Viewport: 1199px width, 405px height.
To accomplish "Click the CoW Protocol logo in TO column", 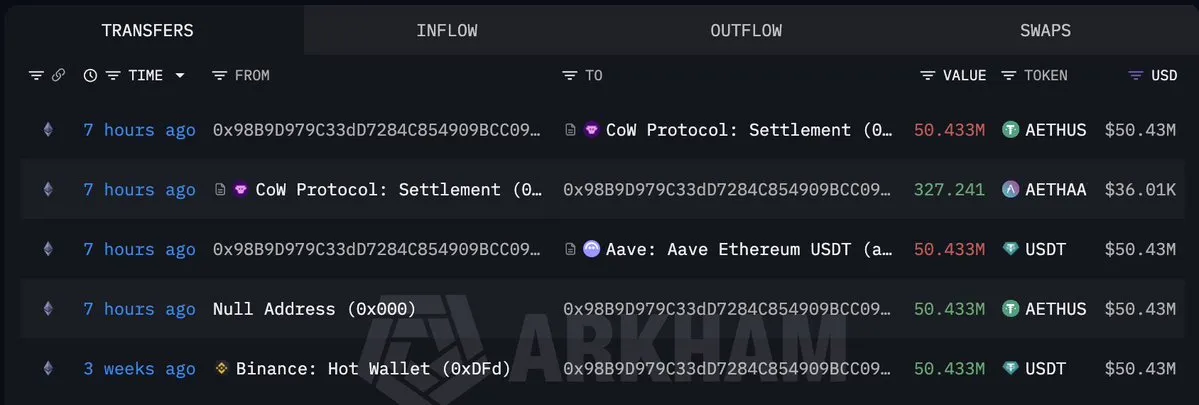I will [592, 130].
